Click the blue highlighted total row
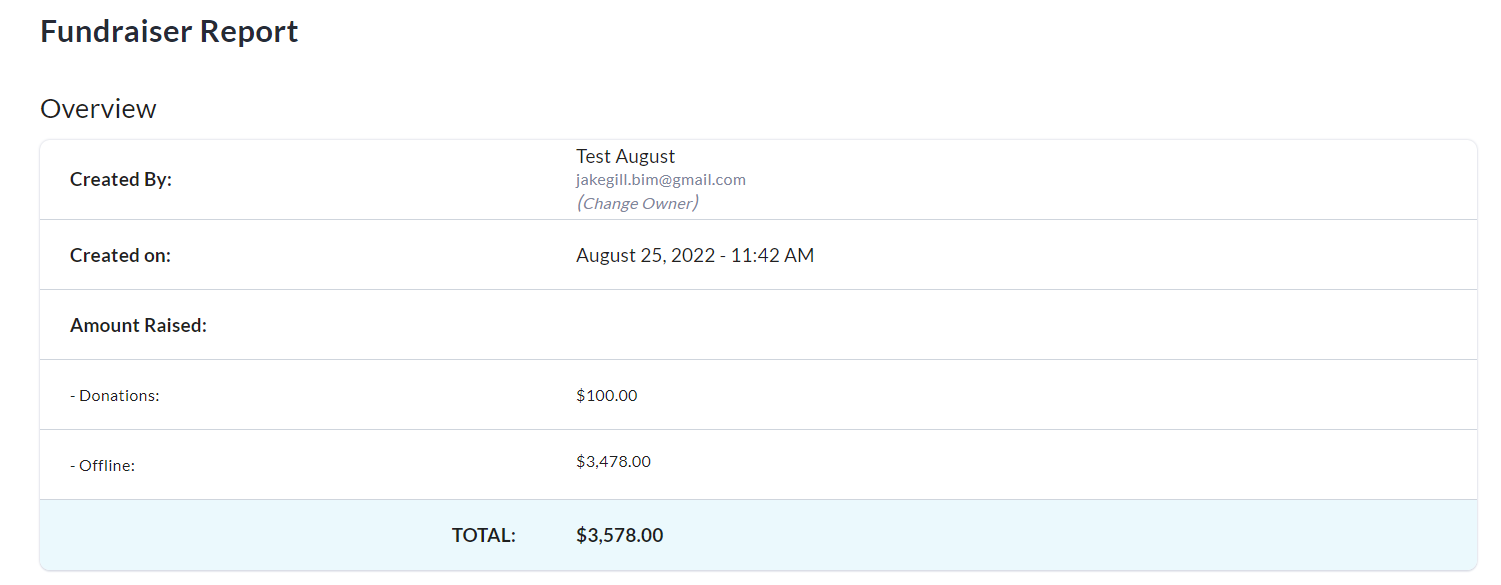This screenshot has height=585, width=1501. (1000, 535)
